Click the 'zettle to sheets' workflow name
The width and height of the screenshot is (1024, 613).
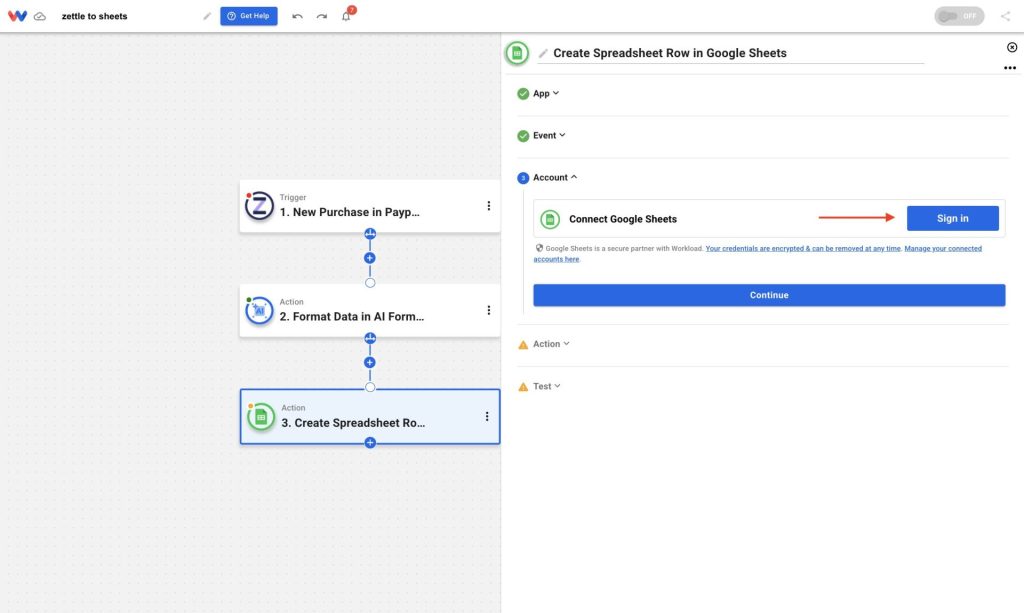point(95,16)
